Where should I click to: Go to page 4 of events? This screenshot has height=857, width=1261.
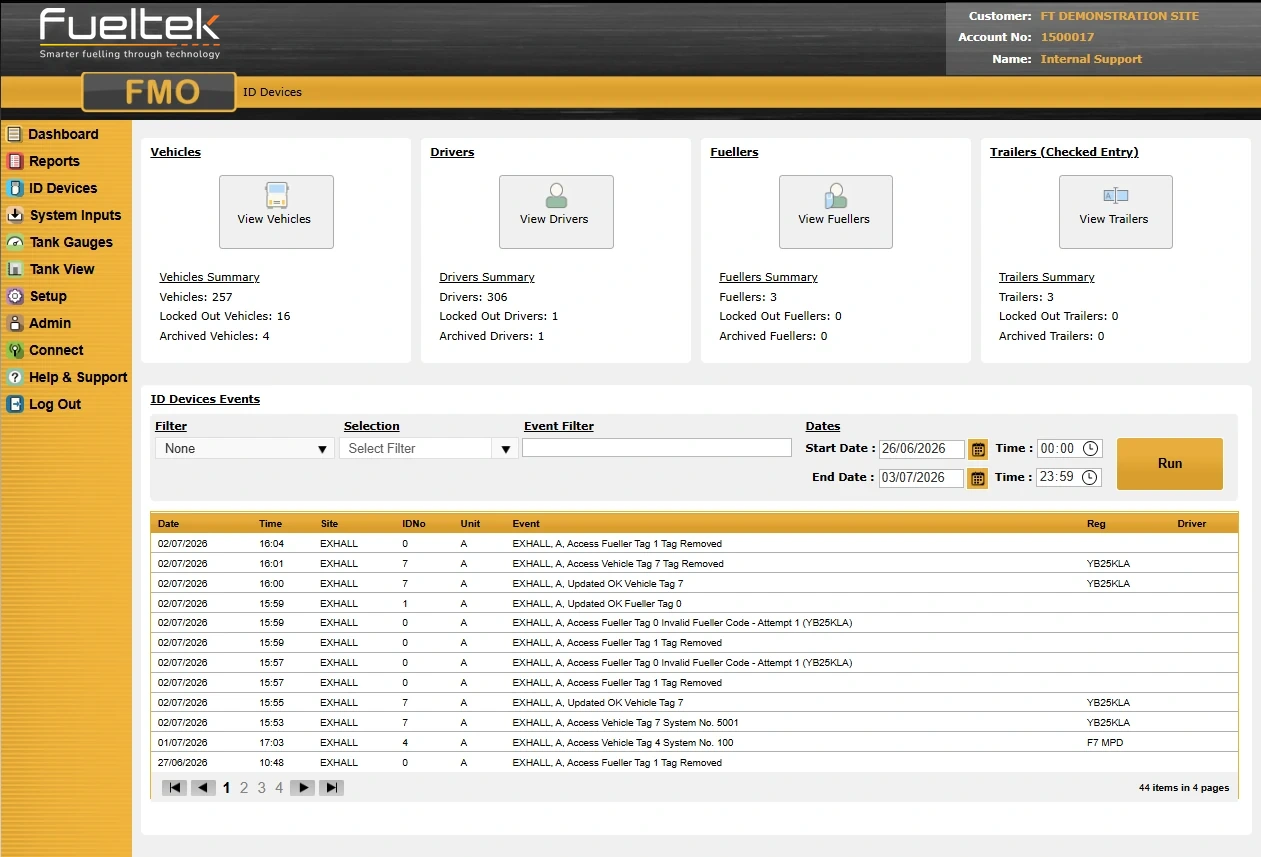[x=279, y=788]
